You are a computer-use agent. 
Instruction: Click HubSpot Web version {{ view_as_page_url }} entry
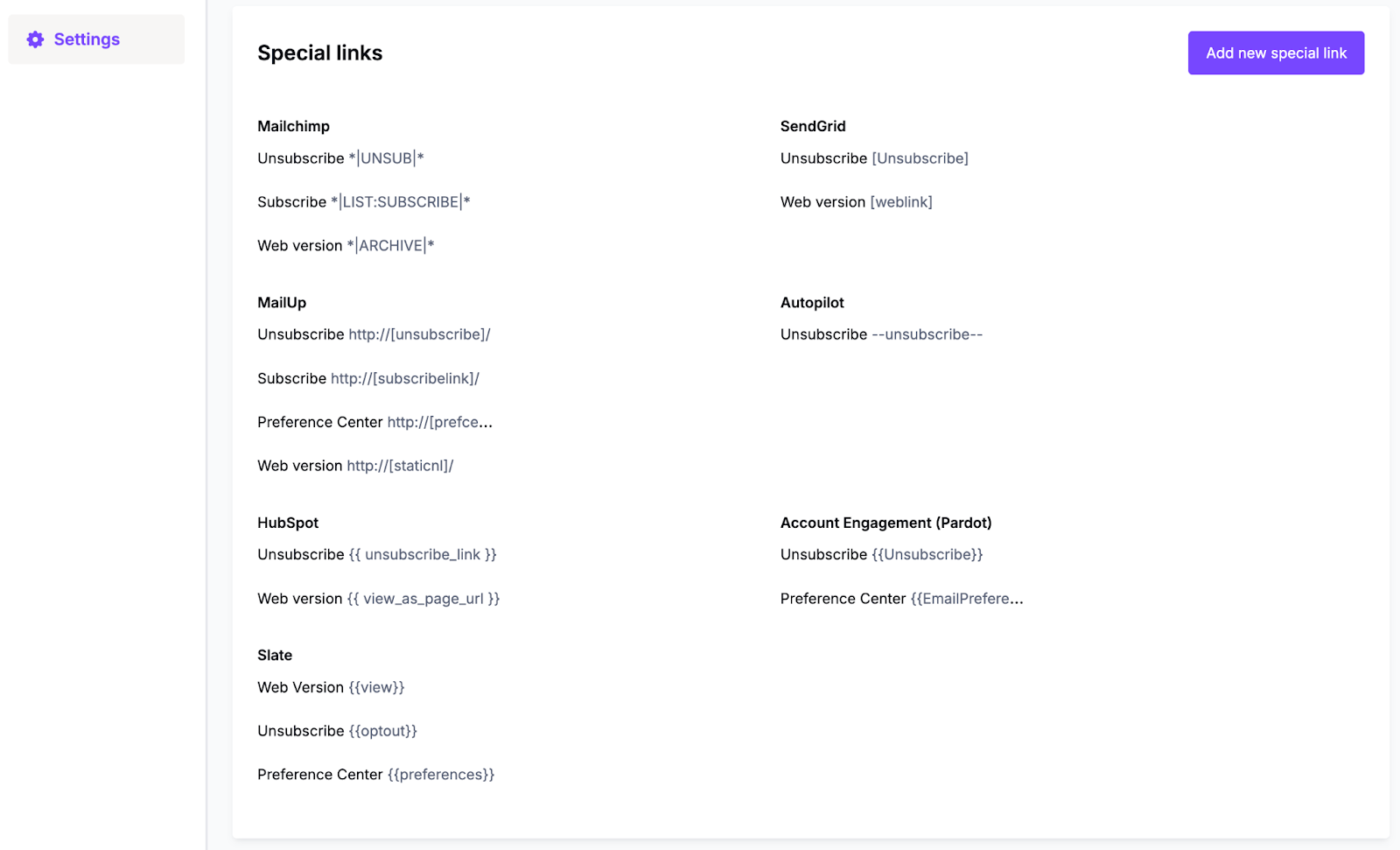tap(379, 599)
